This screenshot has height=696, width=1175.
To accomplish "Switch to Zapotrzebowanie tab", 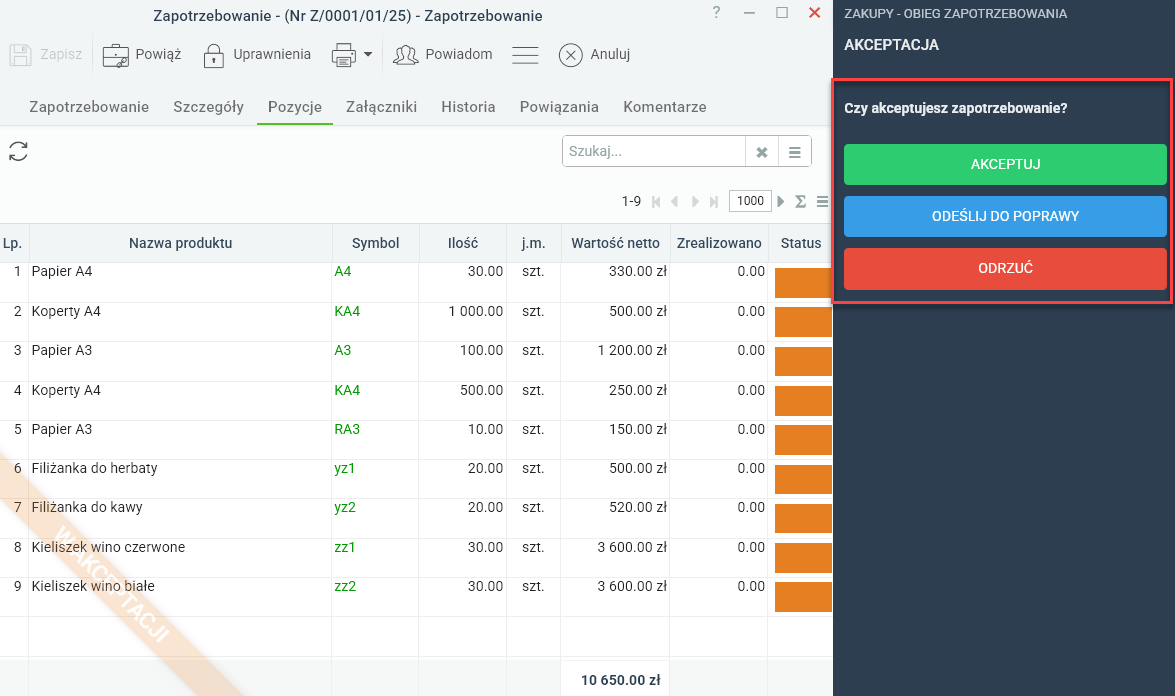I will pyautogui.click(x=89, y=107).
